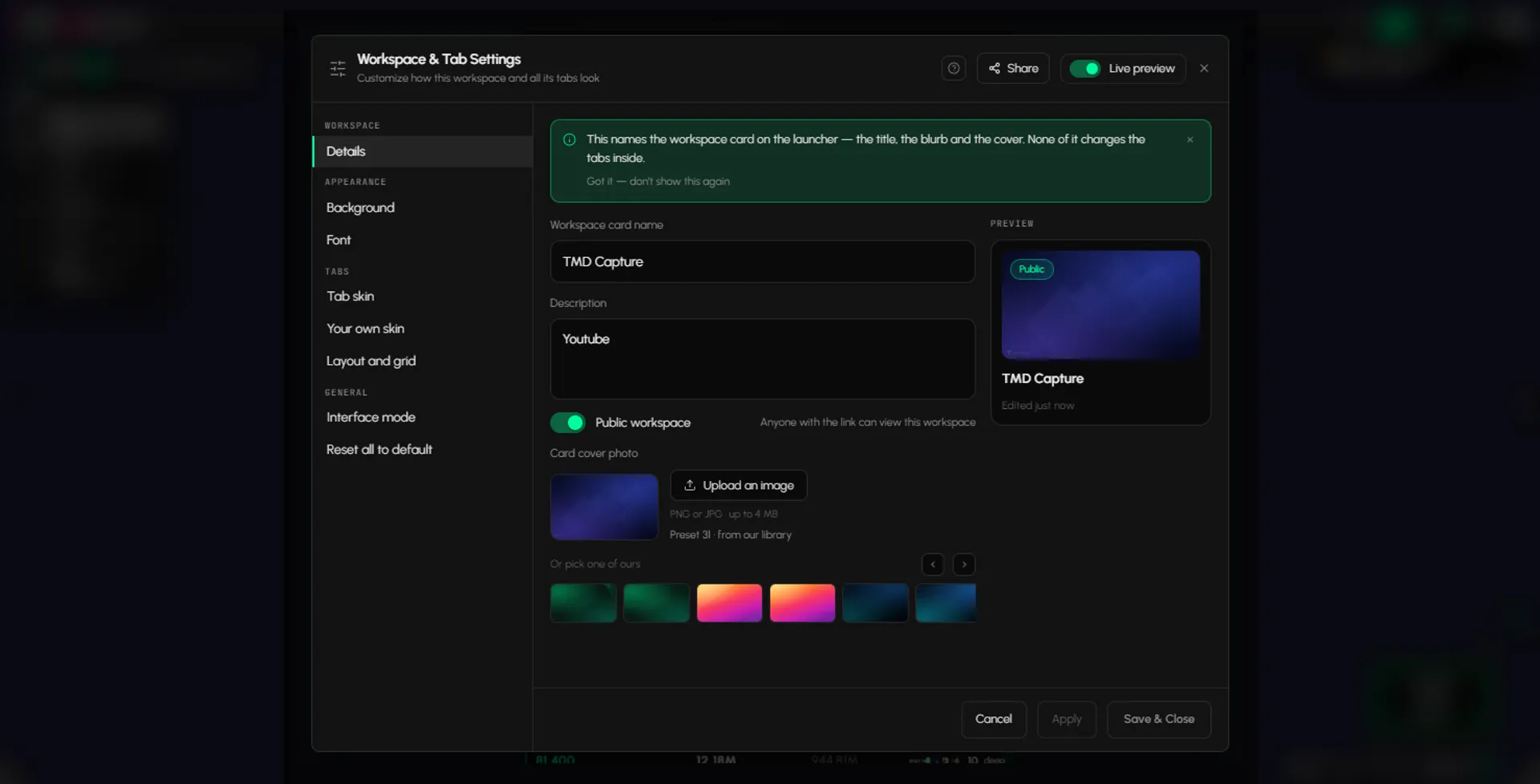Choose Reset all to default
1540x784 pixels.
(423, 450)
